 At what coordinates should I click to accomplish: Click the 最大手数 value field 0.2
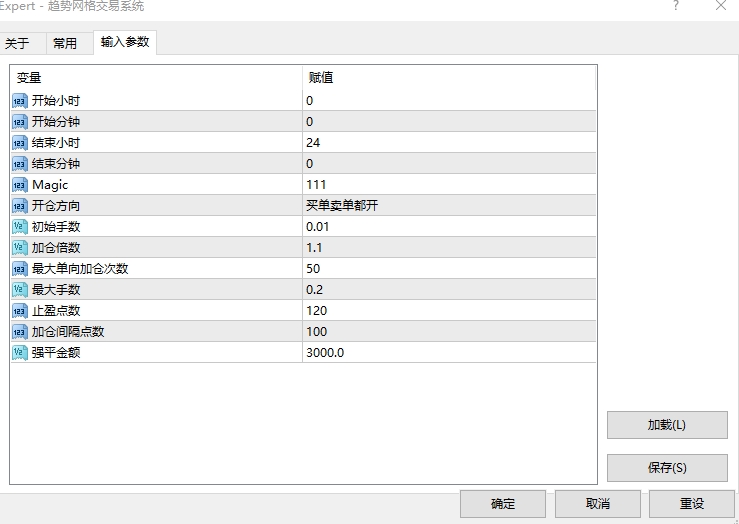pos(448,289)
